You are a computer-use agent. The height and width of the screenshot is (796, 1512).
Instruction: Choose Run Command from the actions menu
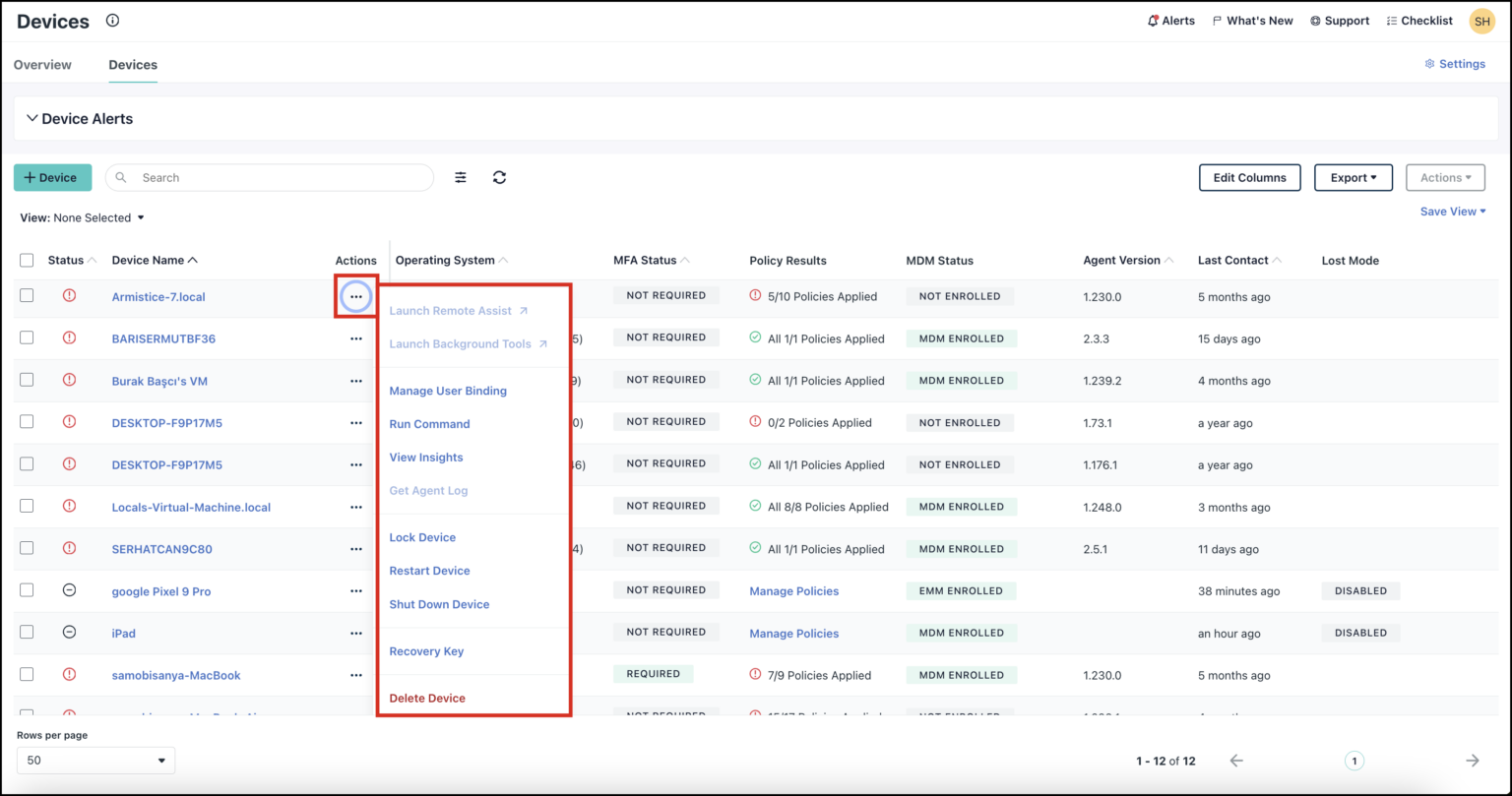click(x=429, y=423)
